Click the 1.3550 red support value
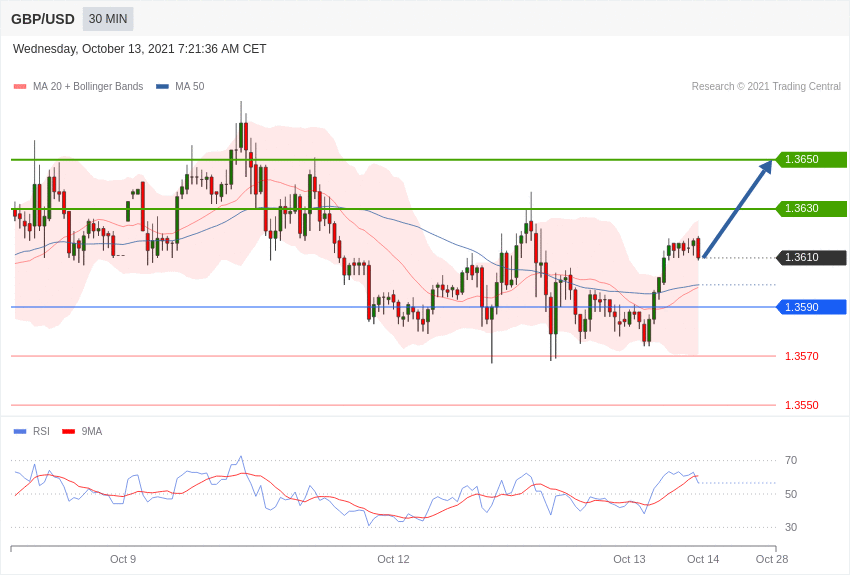 coord(802,405)
